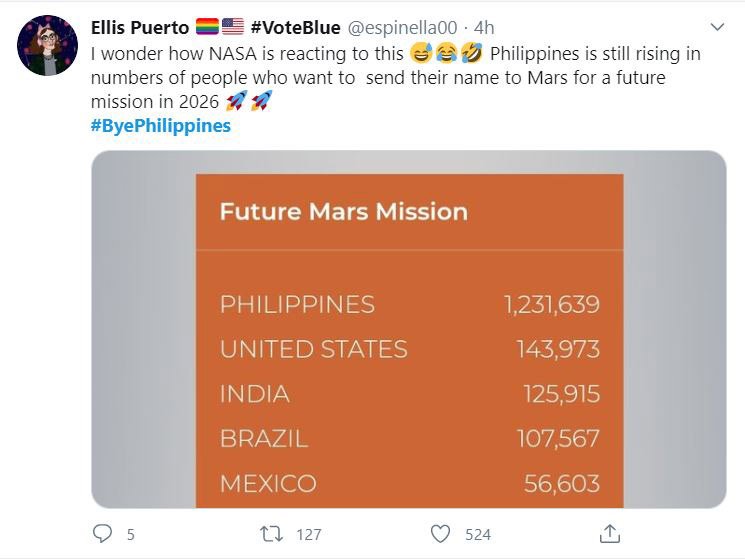Open the Ellis Puerto display name
This screenshot has height=559, width=745.
coord(139,27)
